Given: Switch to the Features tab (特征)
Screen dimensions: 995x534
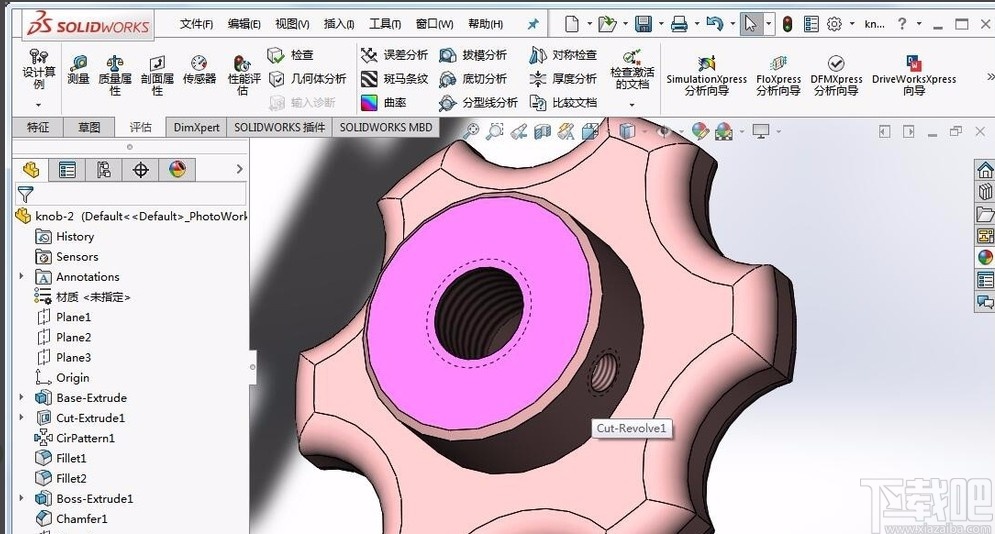Looking at the screenshot, I should [38, 127].
